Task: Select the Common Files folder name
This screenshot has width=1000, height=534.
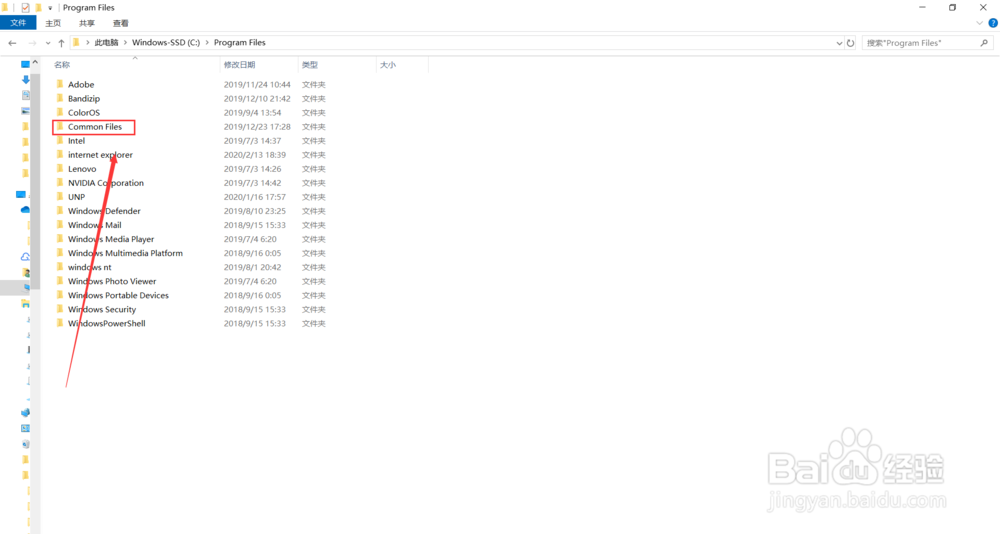Action: click(x=94, y=126)
